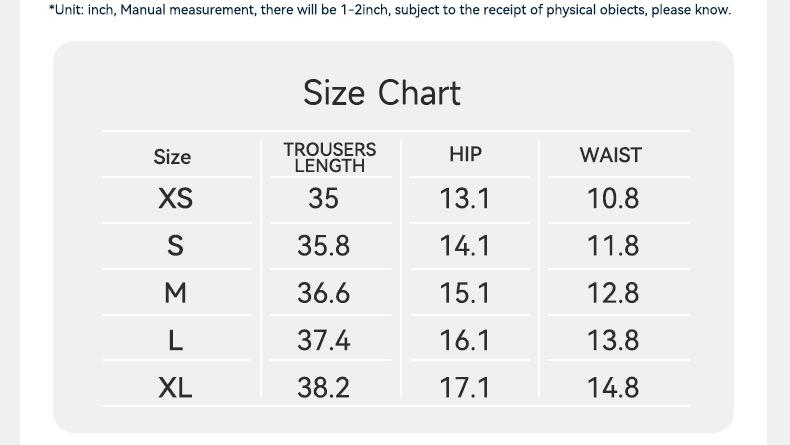Select waist value 12.8
790x445 pixels.
(612, 293)
